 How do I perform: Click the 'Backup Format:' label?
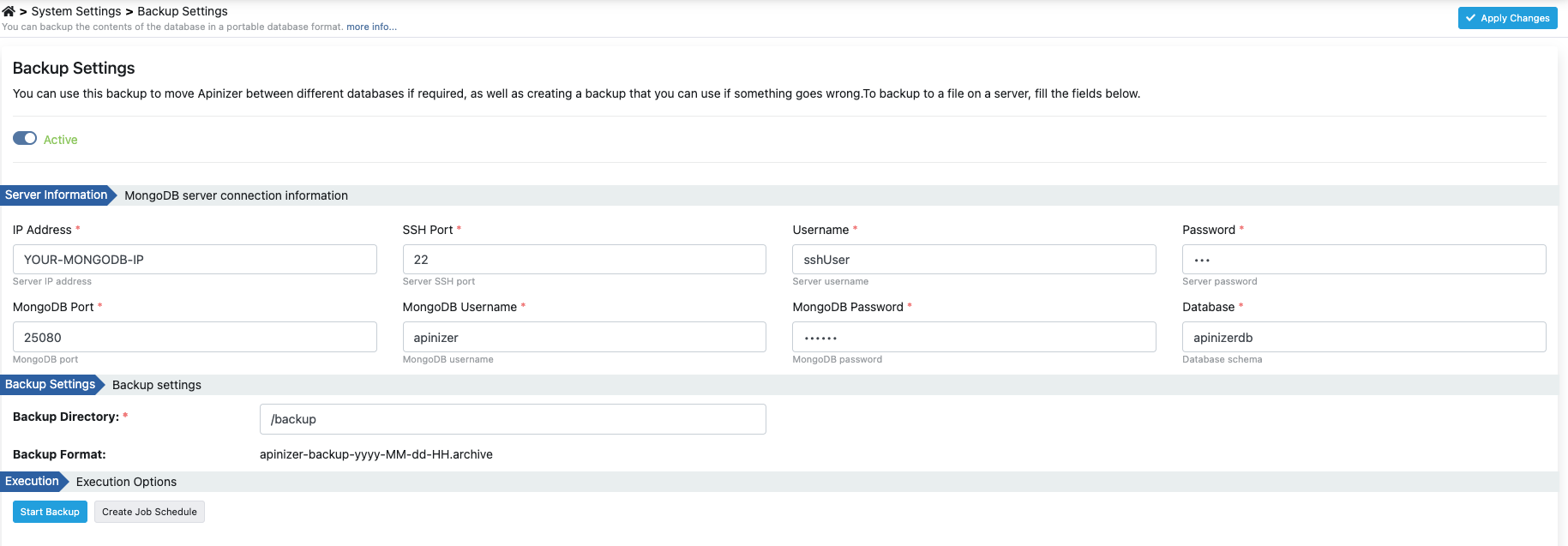tap(59, 454)
